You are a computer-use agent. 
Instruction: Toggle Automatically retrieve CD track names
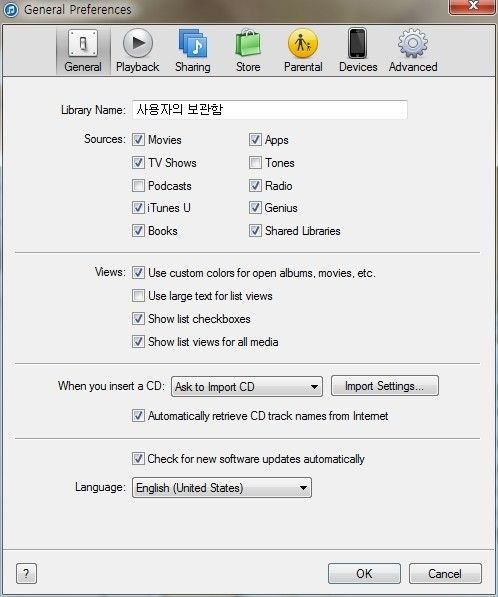(138, 416)
